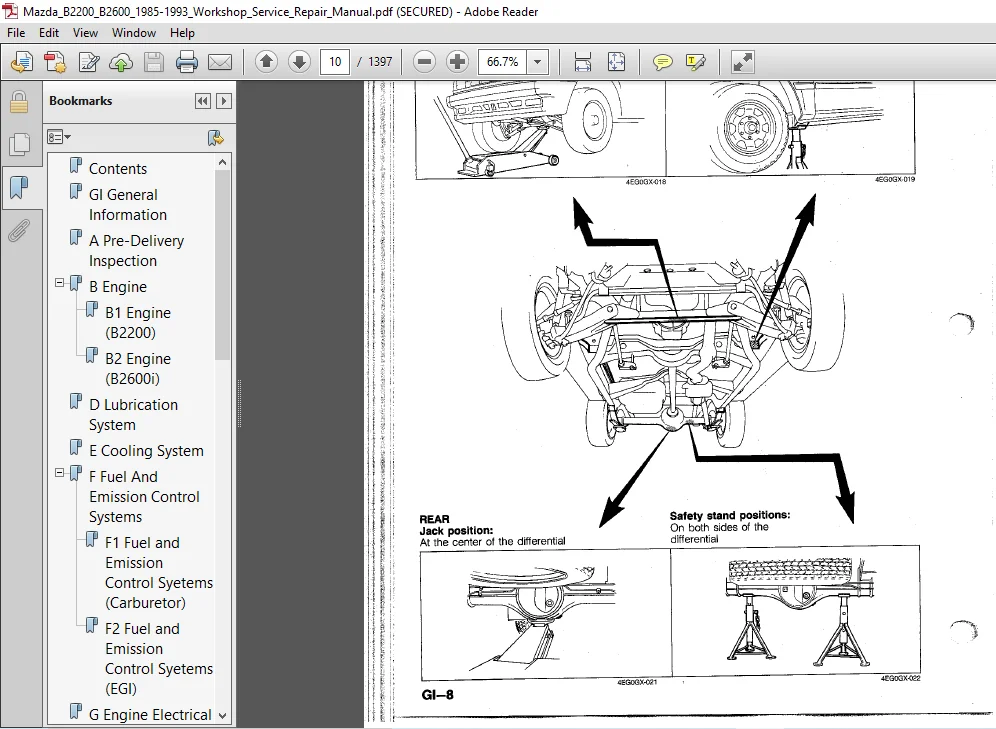The height and width of the screenshot is (729, 996).
Task: Click the bookmarks scrollbar down arrow
Action: pyautogui.click(x=222, y=715)
